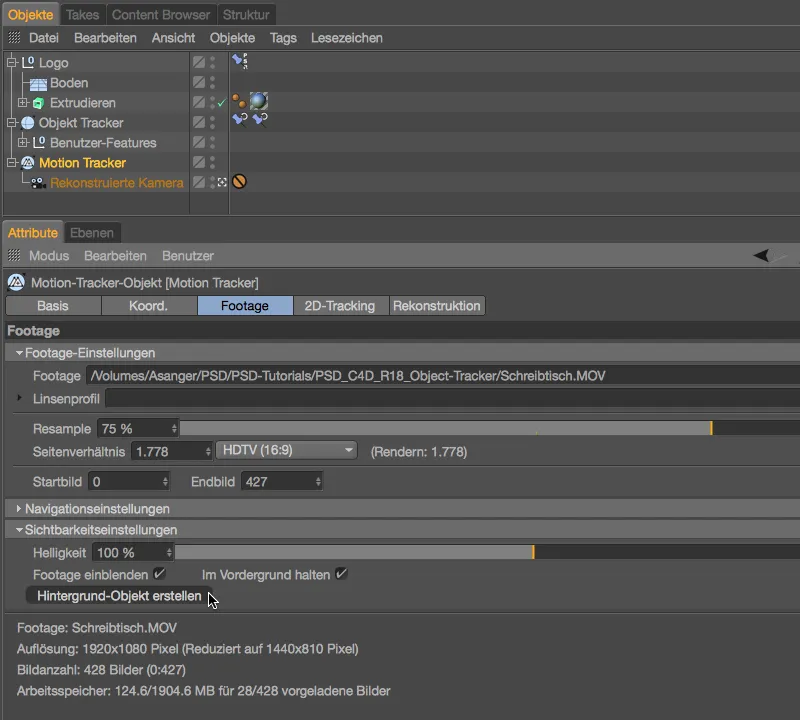Open the Lesezeichen menu
Viewport: 800px width, 720px height.
point(347,38)
